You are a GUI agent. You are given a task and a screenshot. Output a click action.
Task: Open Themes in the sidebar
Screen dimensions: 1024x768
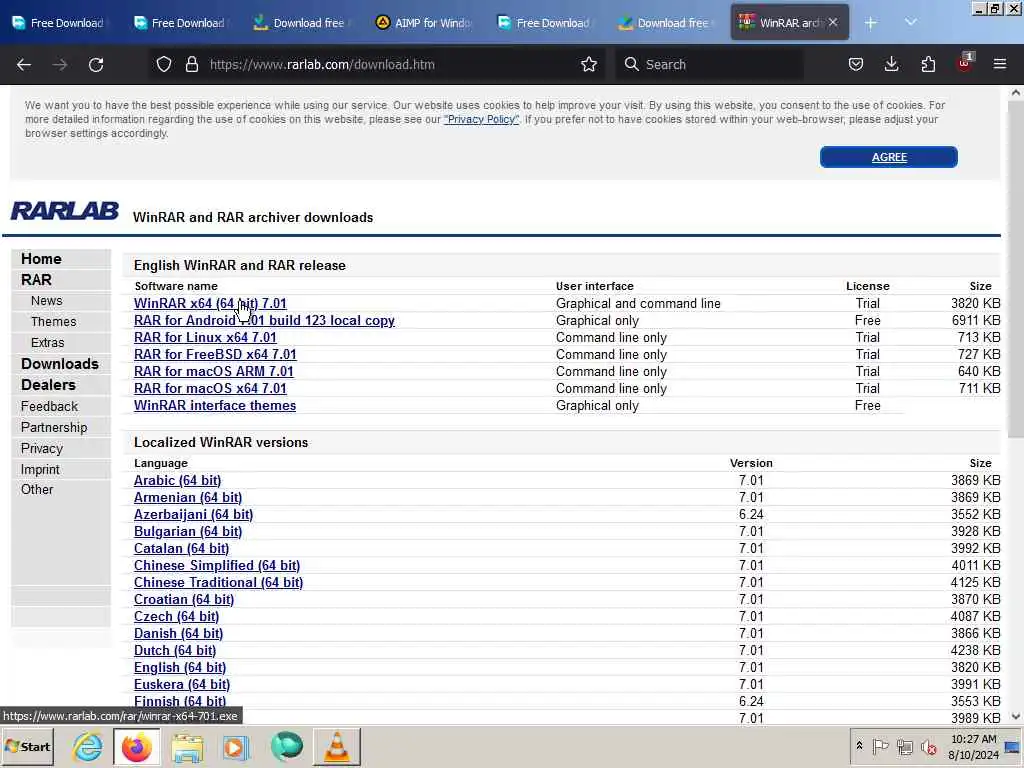coord(54,321)
